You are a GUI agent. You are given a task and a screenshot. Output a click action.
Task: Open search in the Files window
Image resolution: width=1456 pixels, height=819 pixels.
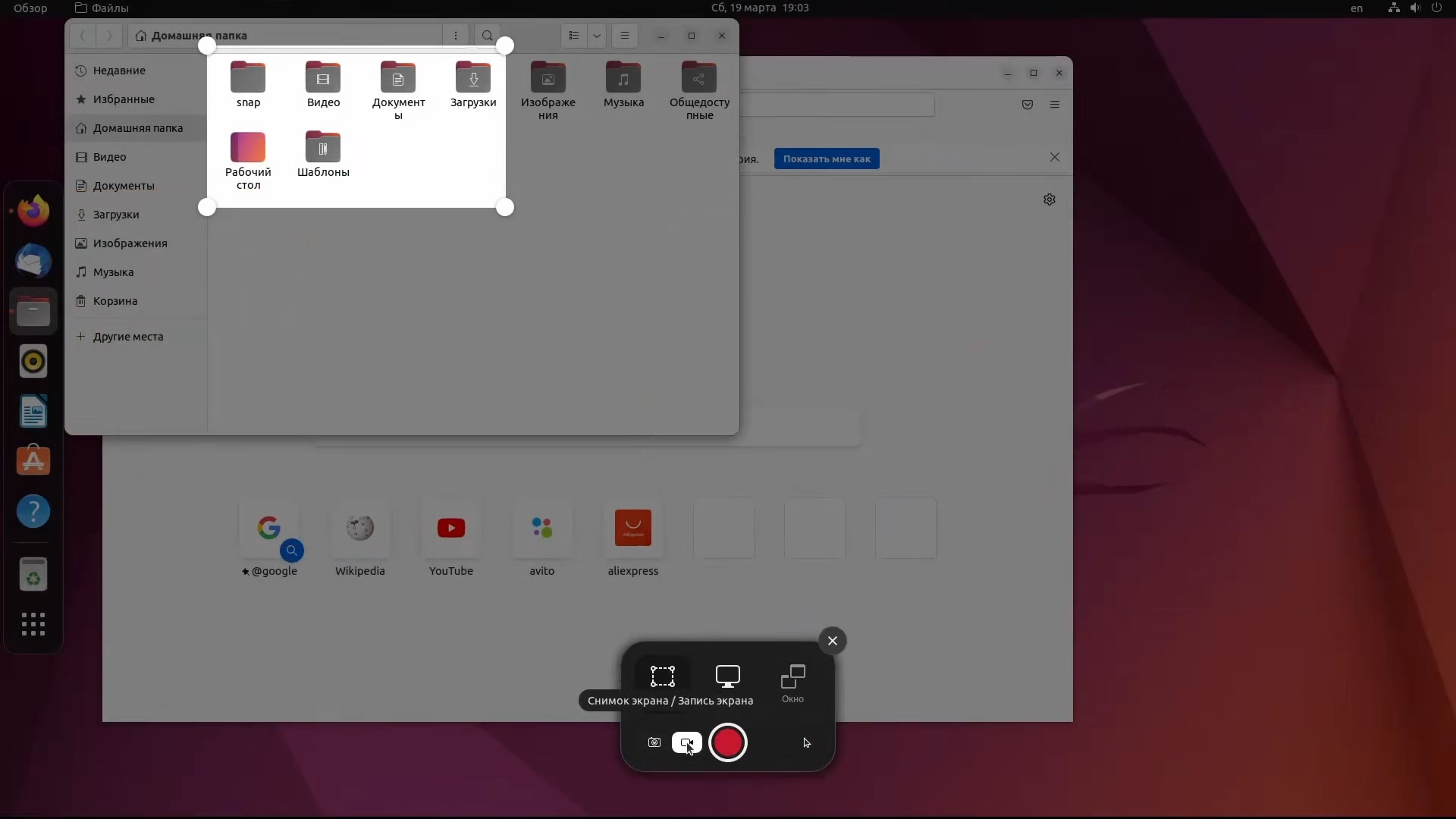click(x=488, y=36)
